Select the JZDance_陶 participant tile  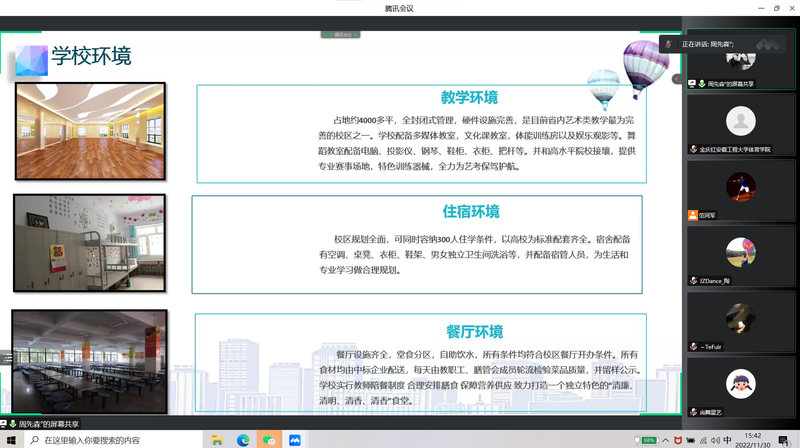[740, 257]
